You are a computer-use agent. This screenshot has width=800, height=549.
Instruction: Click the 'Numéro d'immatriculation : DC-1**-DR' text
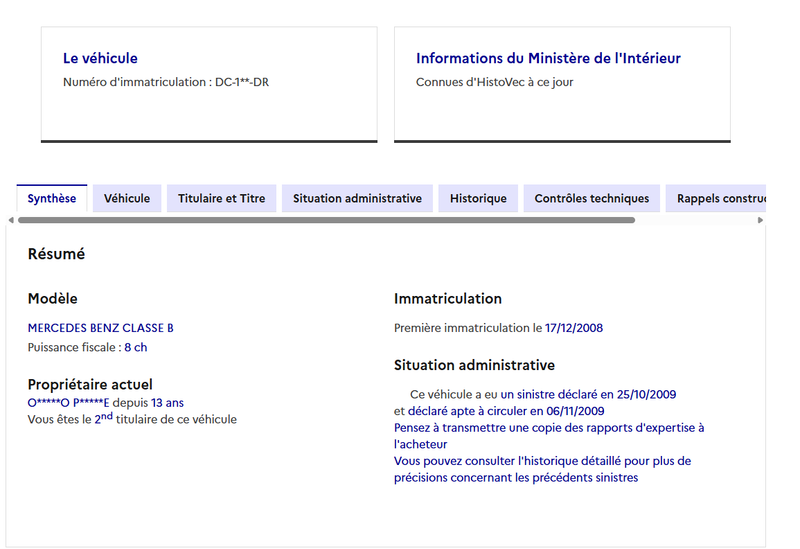[x=166, y=82]
